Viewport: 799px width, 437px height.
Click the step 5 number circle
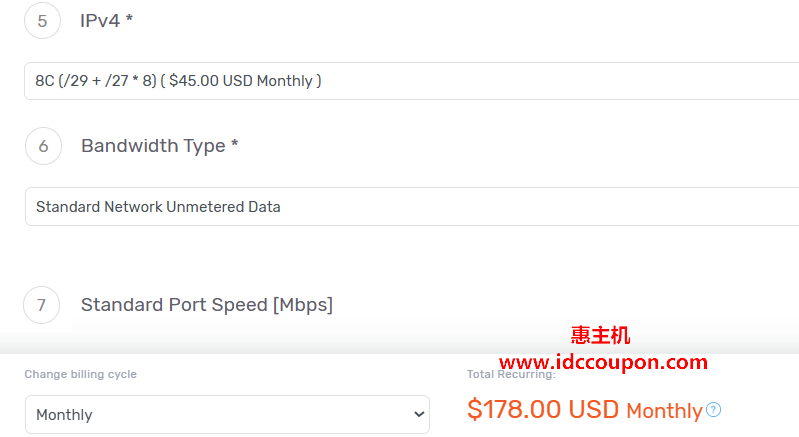(x=42, y=20)
